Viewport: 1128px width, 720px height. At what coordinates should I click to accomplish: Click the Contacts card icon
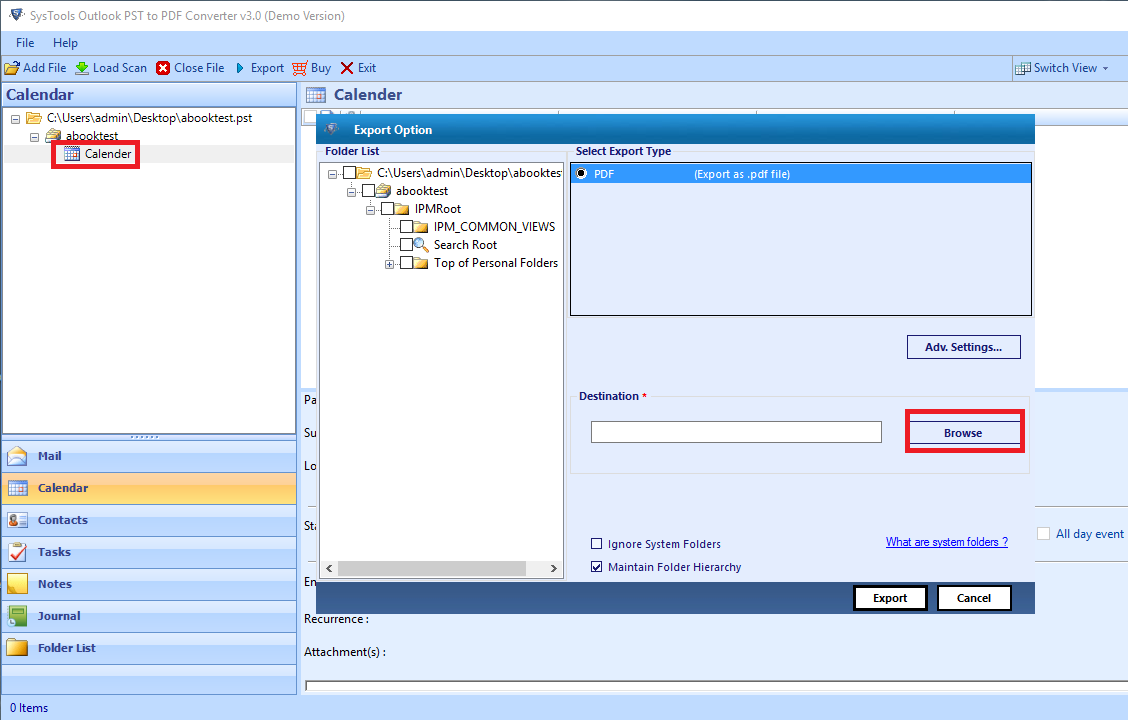pyautogui.click(x=17, y=520)
